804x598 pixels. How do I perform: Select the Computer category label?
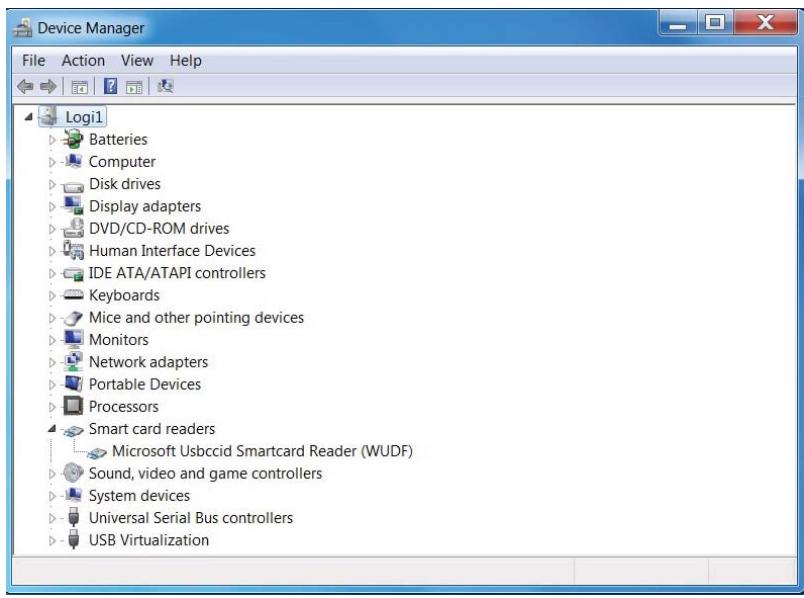coord(122,162)
